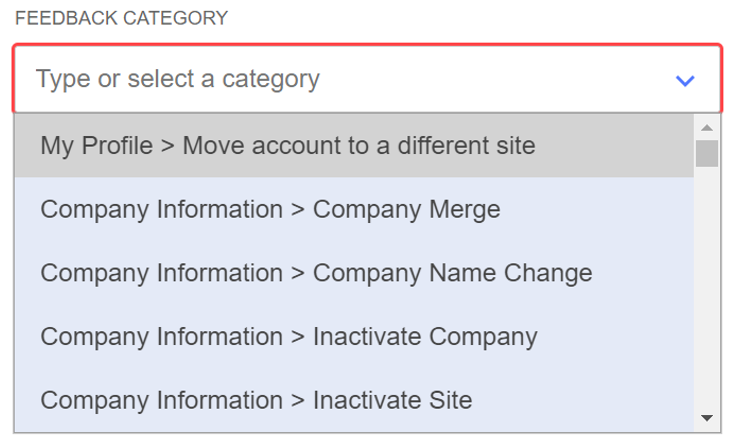Select the highlighted Move account option
The height and width of the screenshot is (448, 732).
coord(288,146)
